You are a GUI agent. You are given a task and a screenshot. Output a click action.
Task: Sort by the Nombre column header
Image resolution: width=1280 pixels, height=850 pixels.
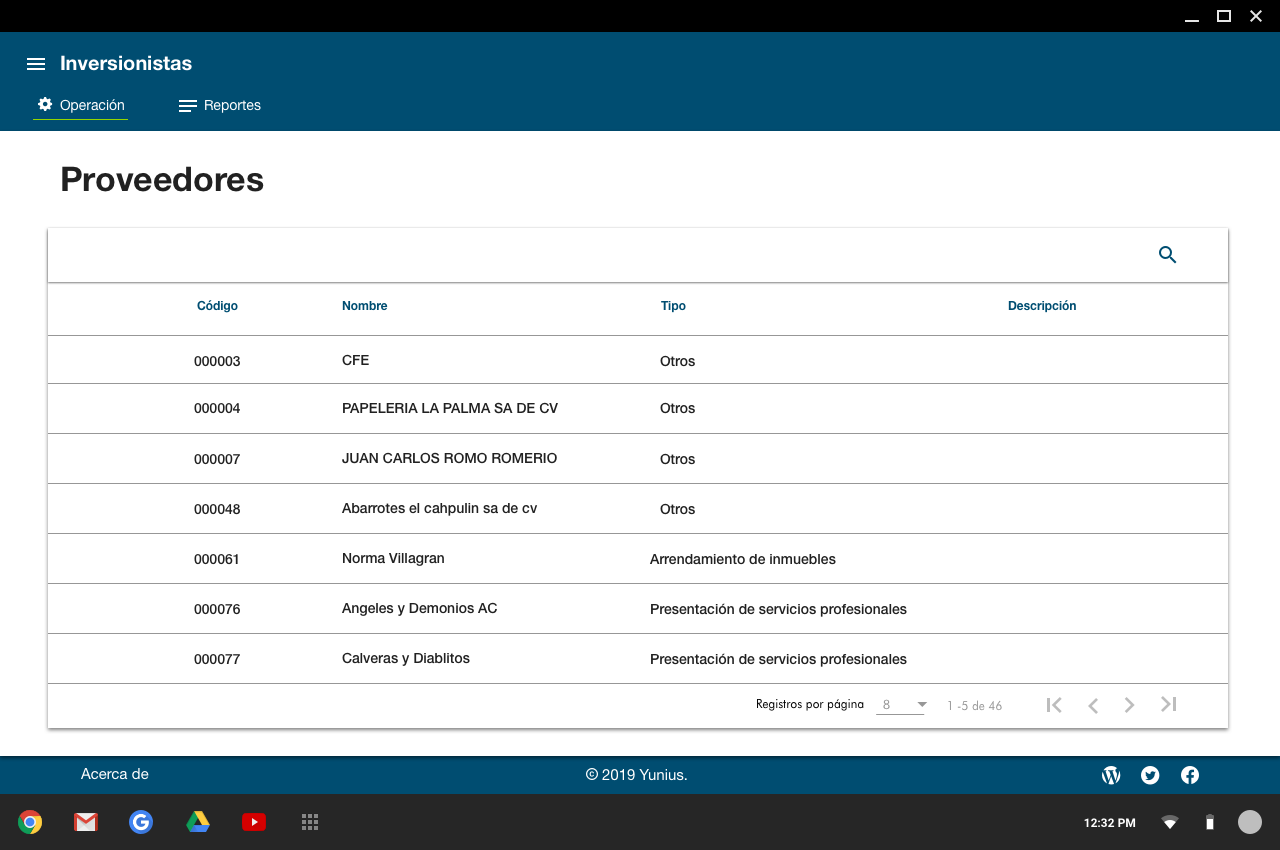point(364,306)
